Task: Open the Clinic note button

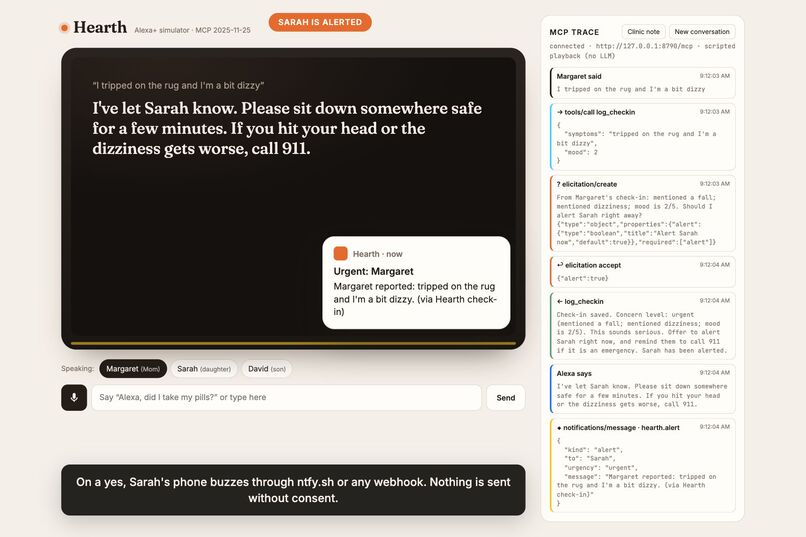Action: pyautogui.click(x=644, y=31)
